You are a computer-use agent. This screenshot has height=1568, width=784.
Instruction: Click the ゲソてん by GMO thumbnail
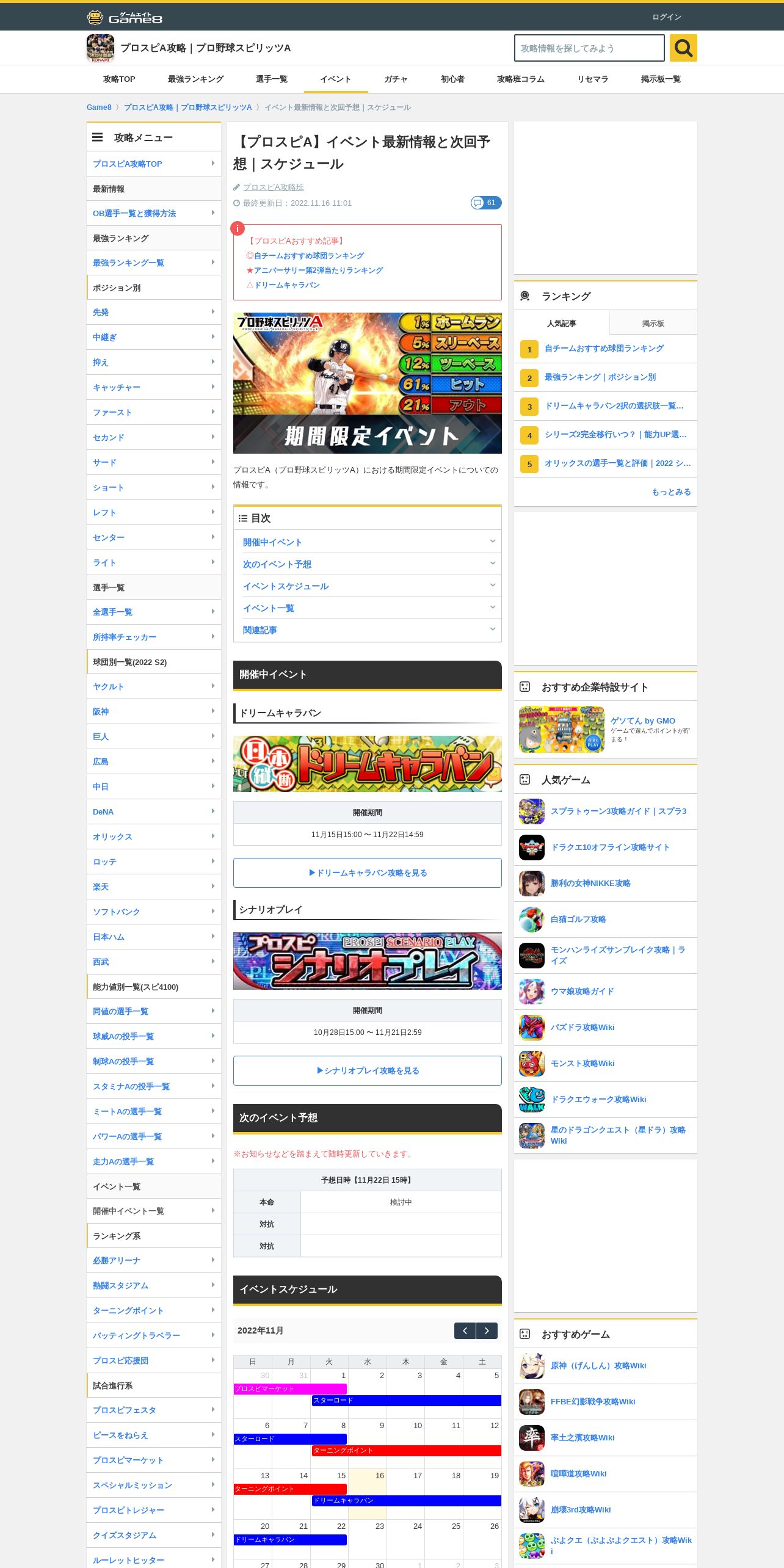(x=561, y=730)
